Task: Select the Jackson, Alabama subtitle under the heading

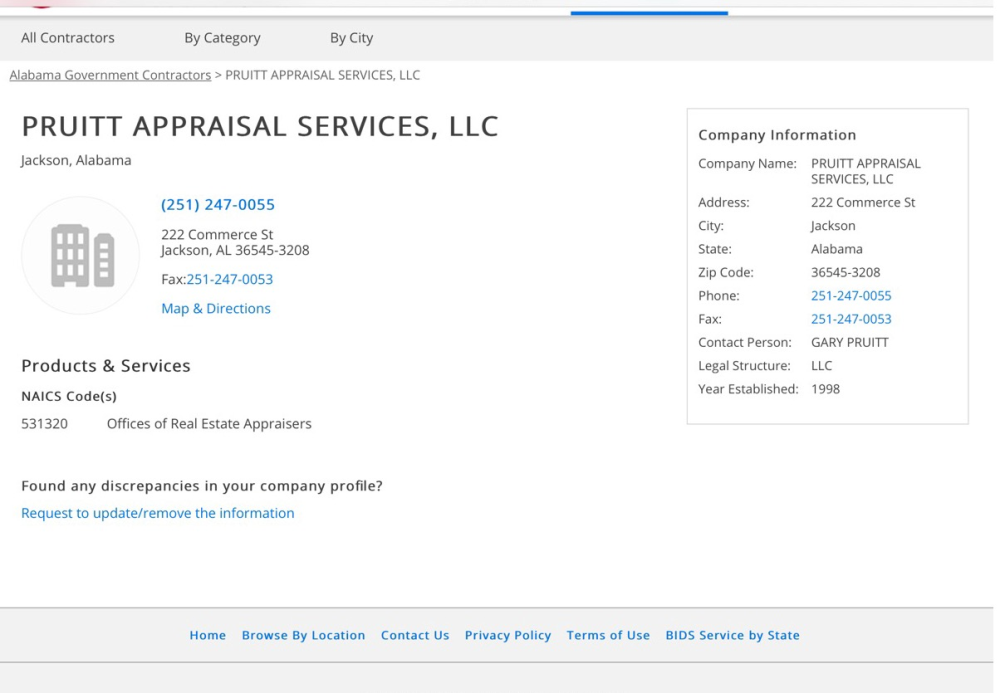Action: click(76, 160)
